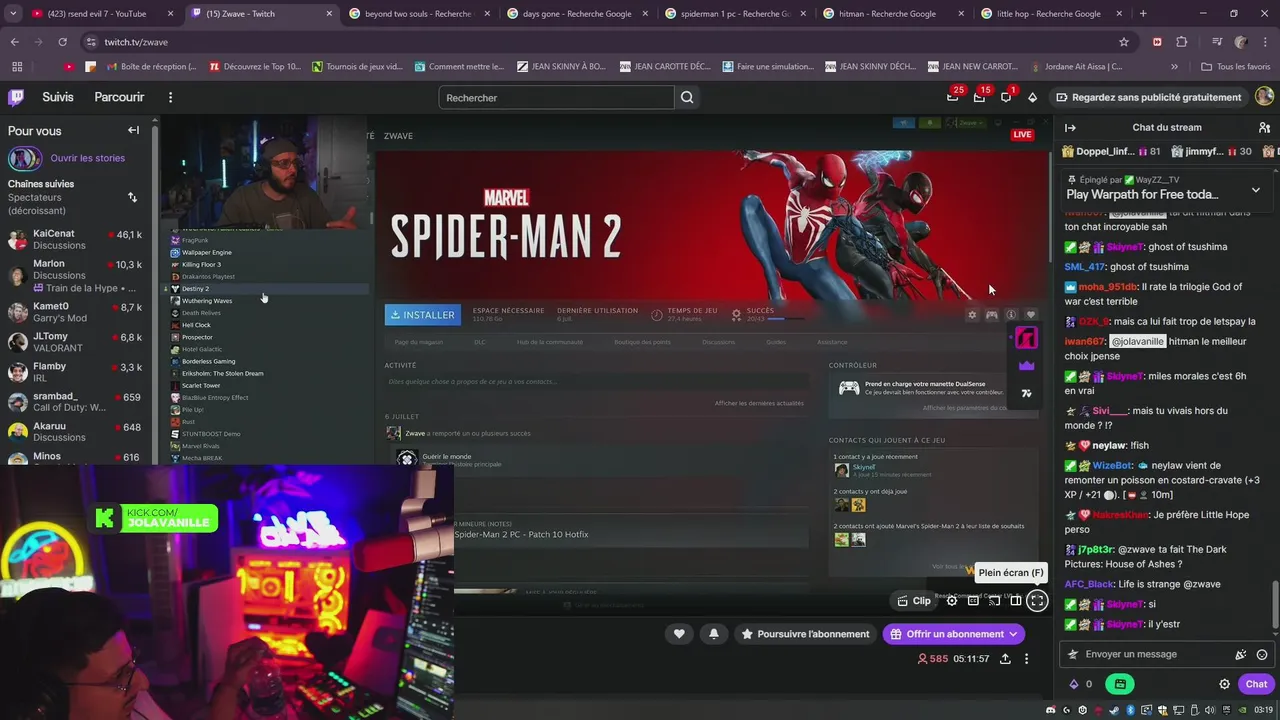This screenshot has height=720, width=1280.
Task: Open the Twitch more options menu beside Parcourir
Action: (x=170, y=97)
